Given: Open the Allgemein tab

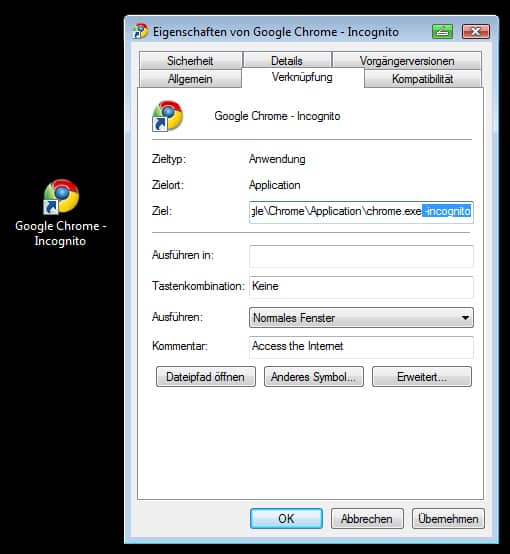Looking at the screenshot, I should pos(190,78).
